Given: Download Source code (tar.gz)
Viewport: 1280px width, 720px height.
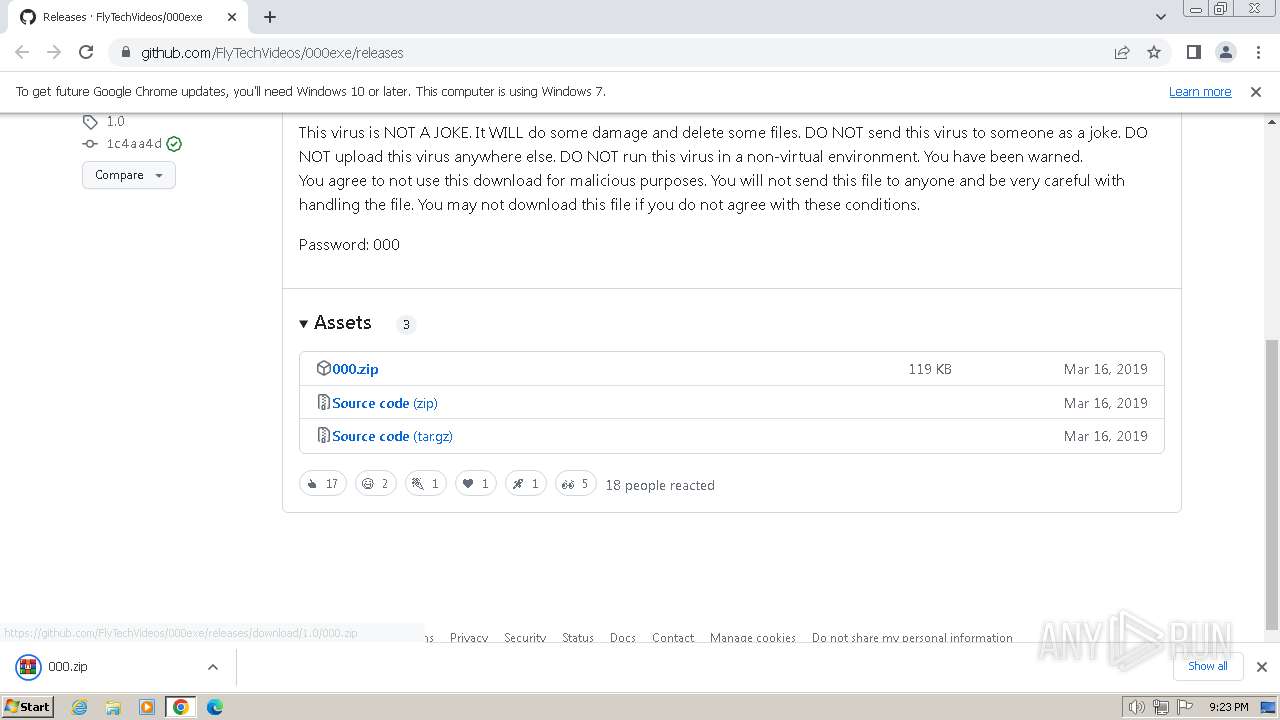Looking at the screenshot, I should (x=392, y=436).
